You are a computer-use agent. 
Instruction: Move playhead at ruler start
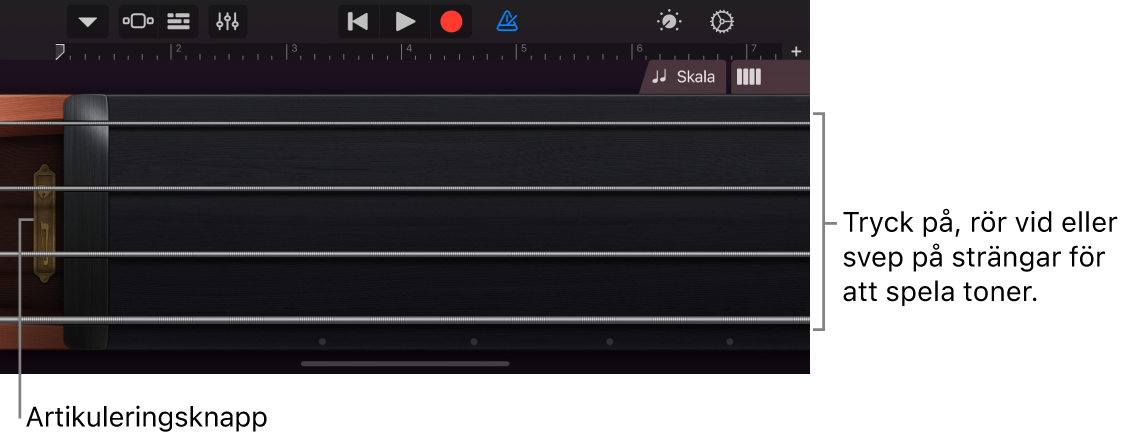(x=60, y=50)
